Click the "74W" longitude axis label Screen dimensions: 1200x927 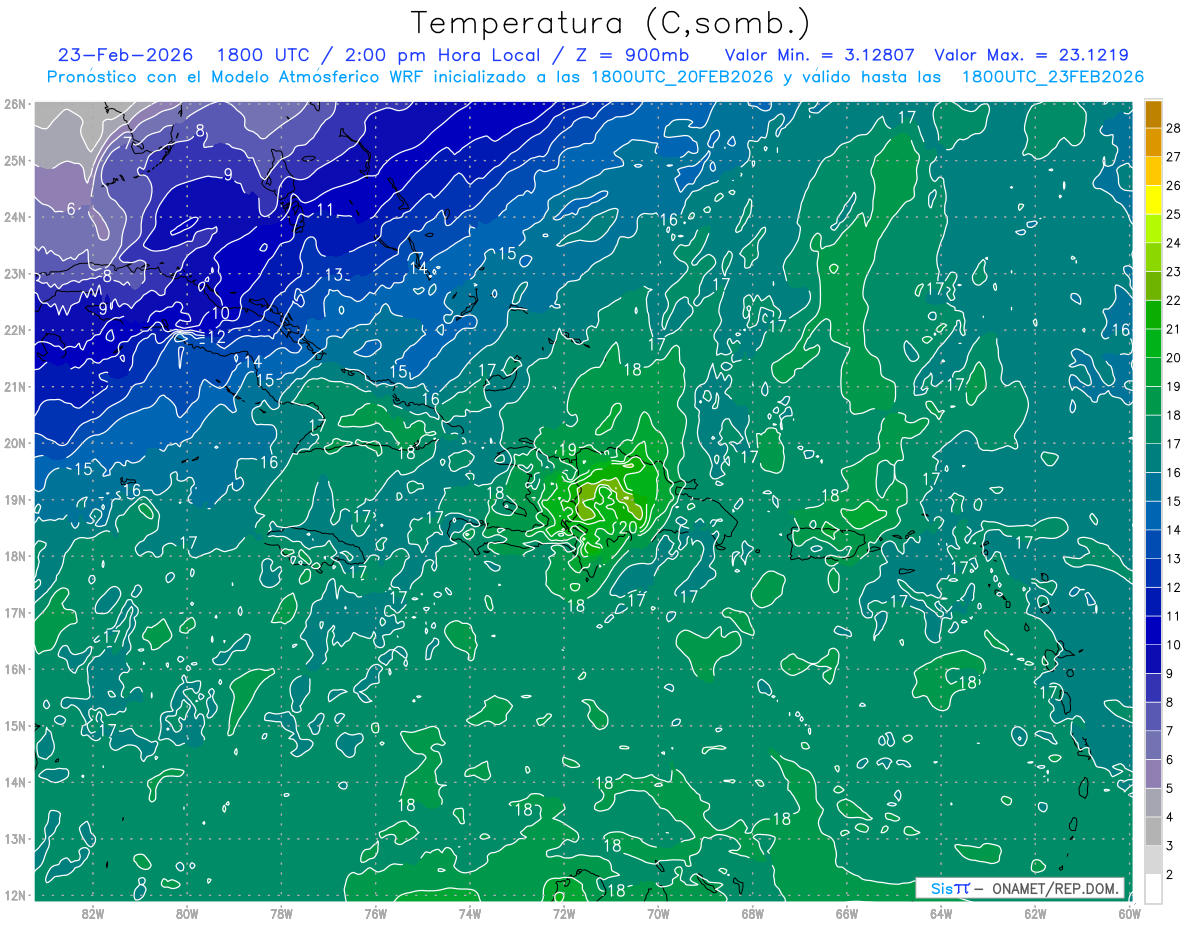[470, 913]
